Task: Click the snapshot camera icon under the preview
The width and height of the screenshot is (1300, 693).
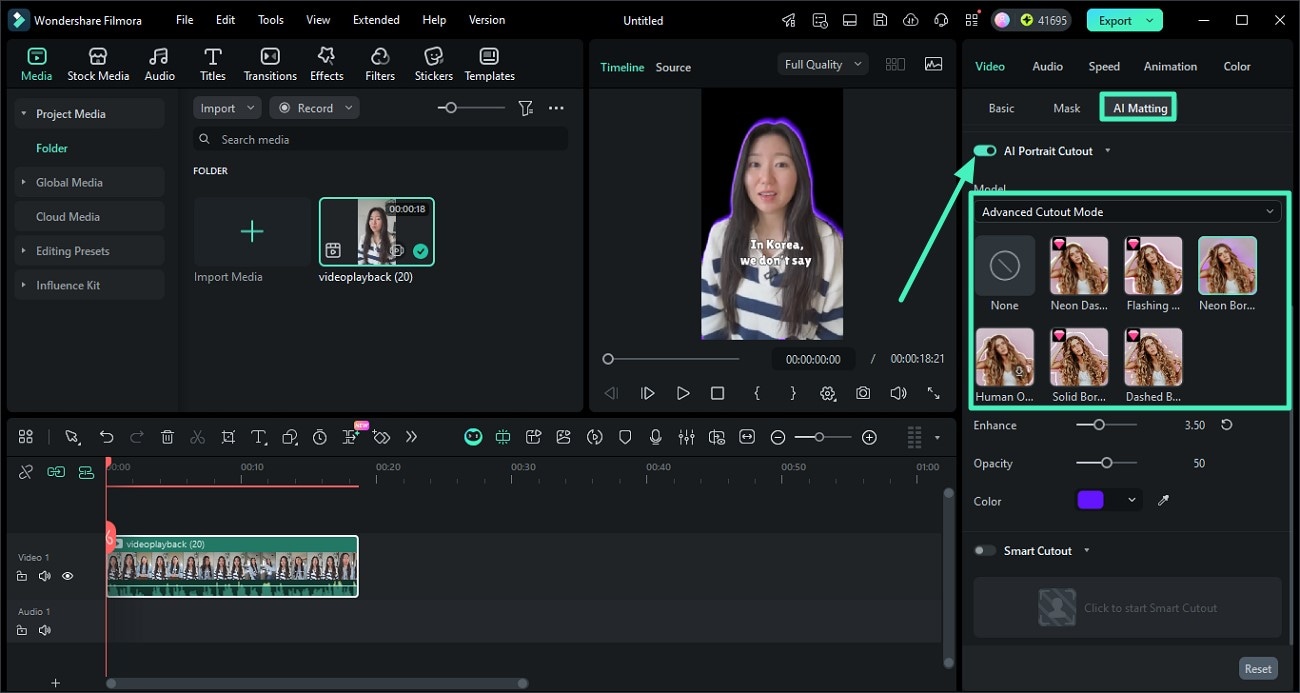Action: (863, 393)
